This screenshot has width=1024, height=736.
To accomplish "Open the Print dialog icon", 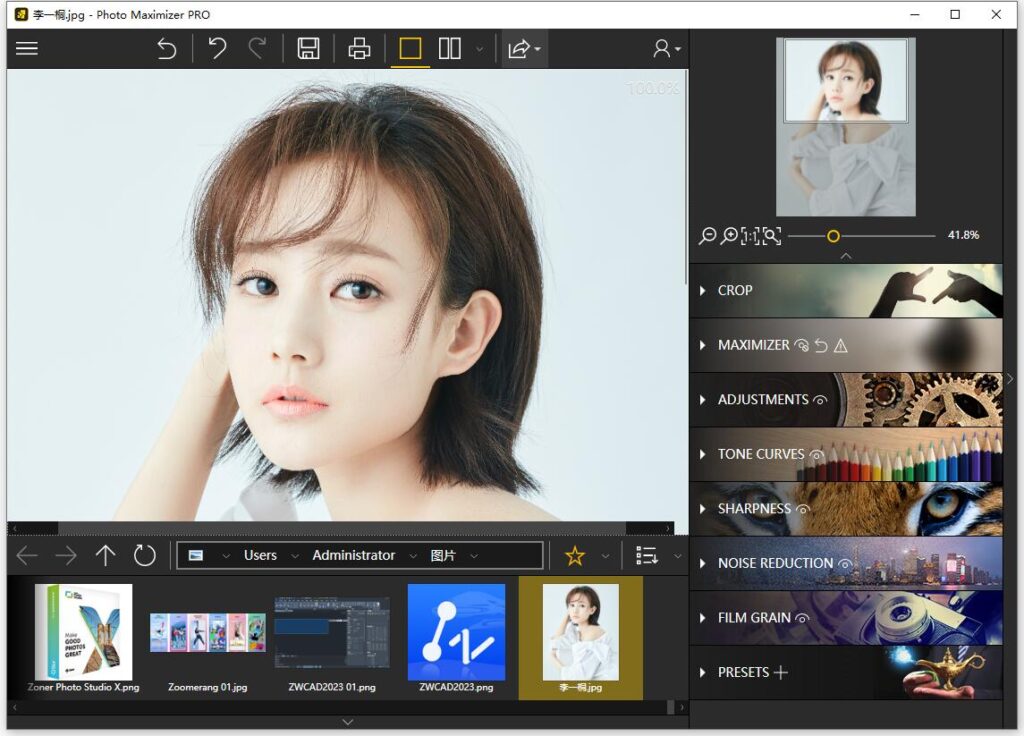I will point(359,48).
